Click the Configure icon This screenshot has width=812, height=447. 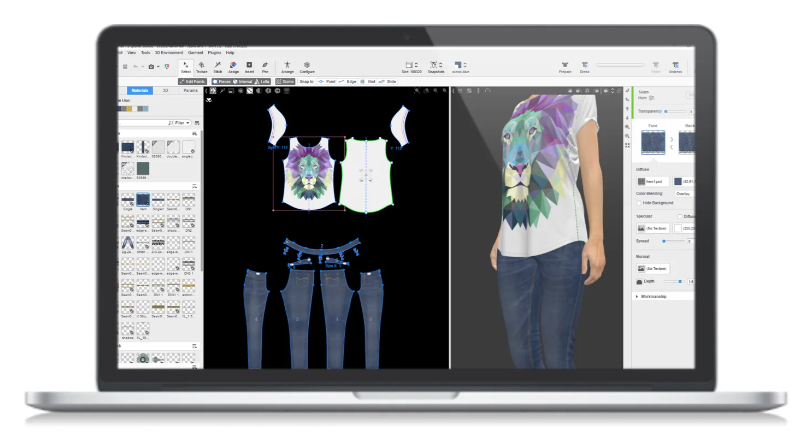coord(307,66)
